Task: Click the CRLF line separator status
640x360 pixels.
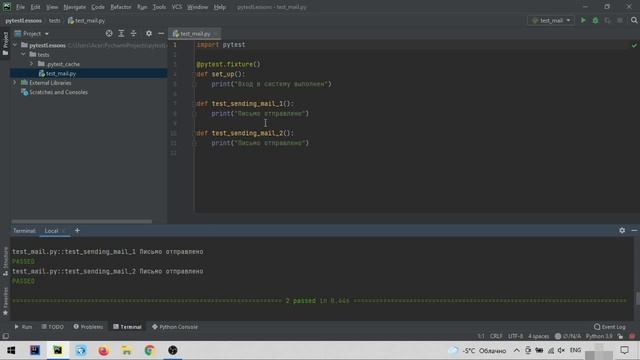Action: tap(496, 336)
